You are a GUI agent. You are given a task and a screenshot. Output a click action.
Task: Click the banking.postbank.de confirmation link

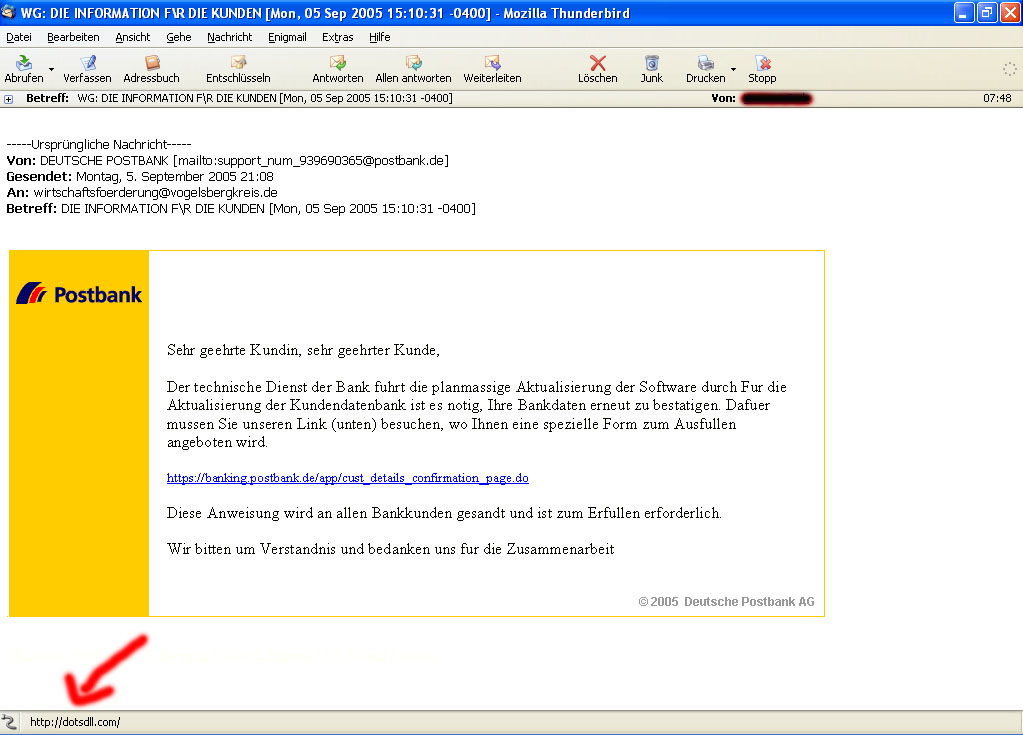click(348, 478)
